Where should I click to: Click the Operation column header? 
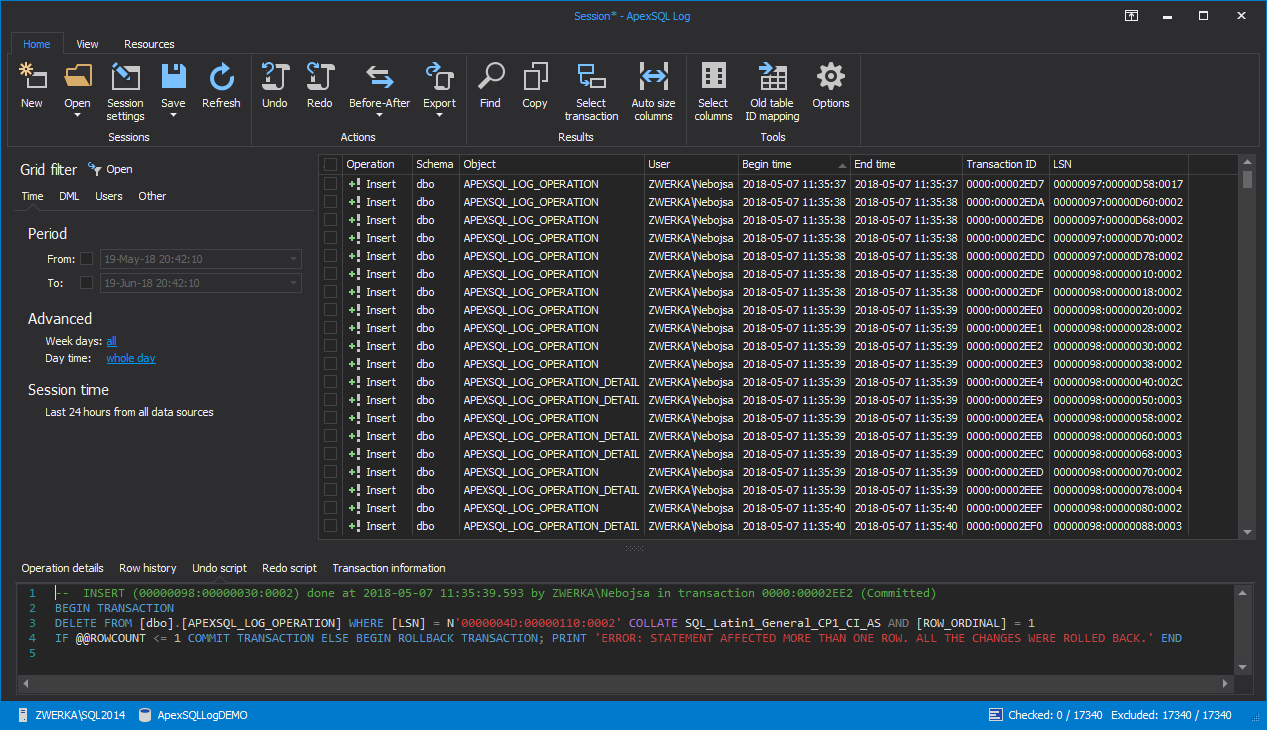click(x=377, y=164)
